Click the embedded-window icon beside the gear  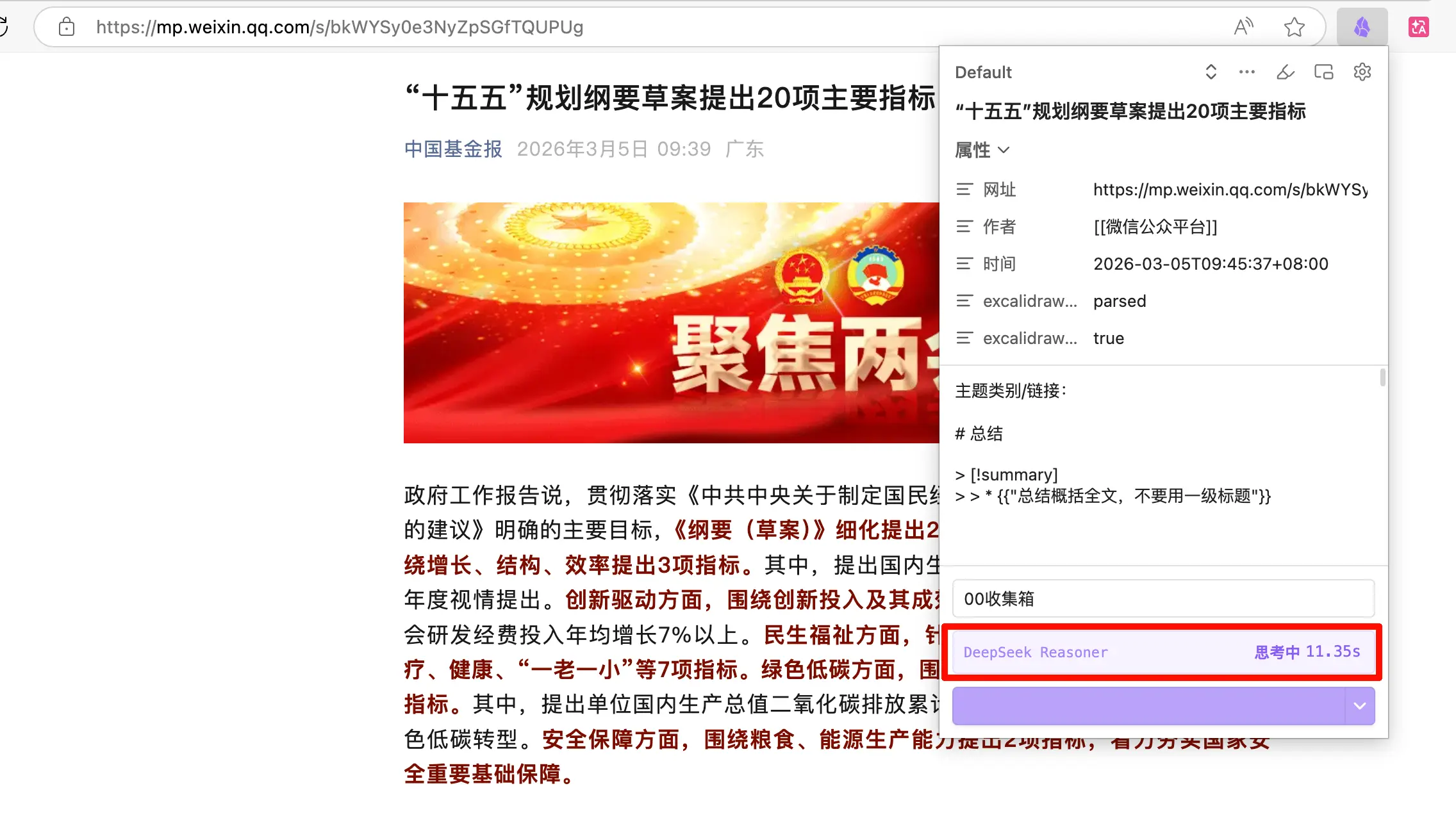click(1323, 72)
